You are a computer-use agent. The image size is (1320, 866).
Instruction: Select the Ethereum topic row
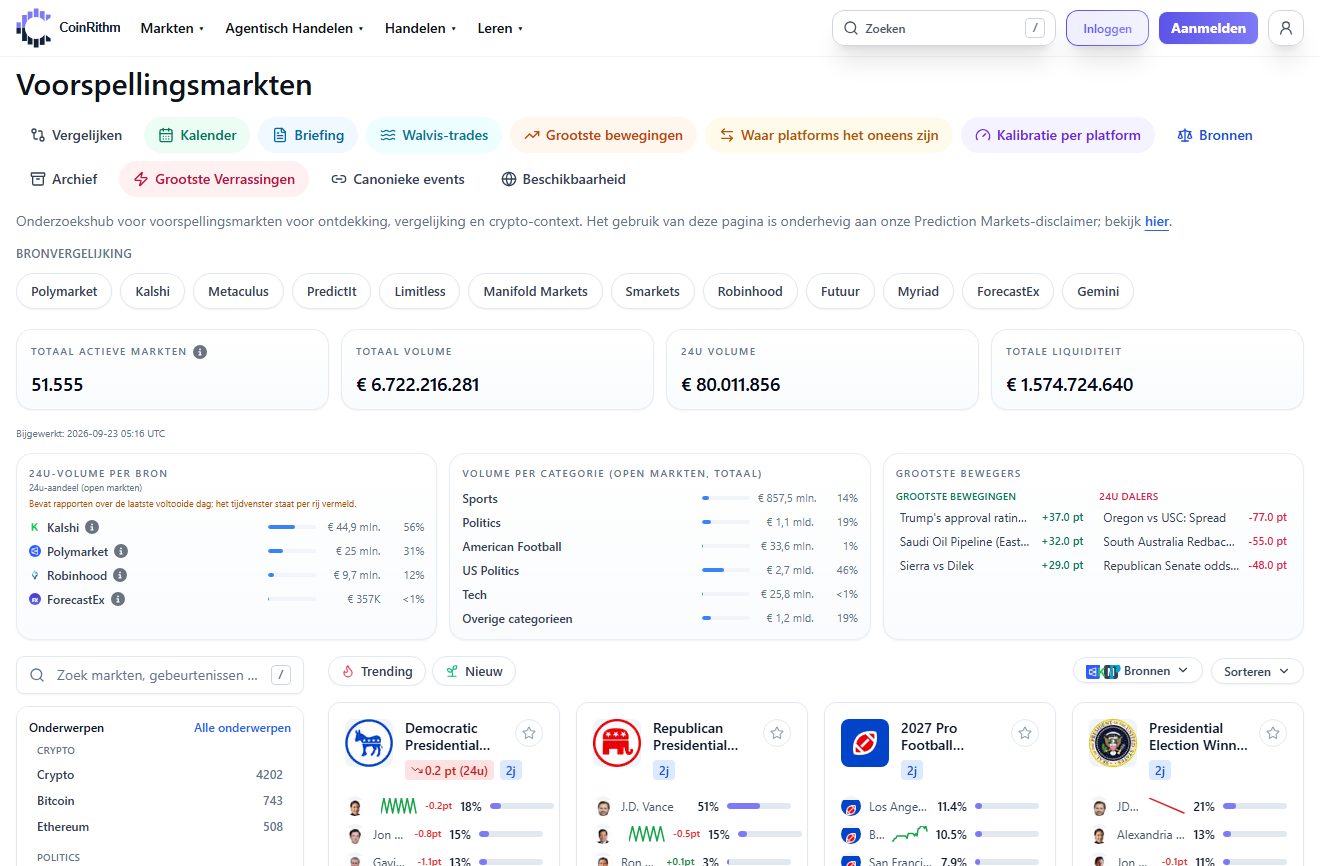point(160,827)
